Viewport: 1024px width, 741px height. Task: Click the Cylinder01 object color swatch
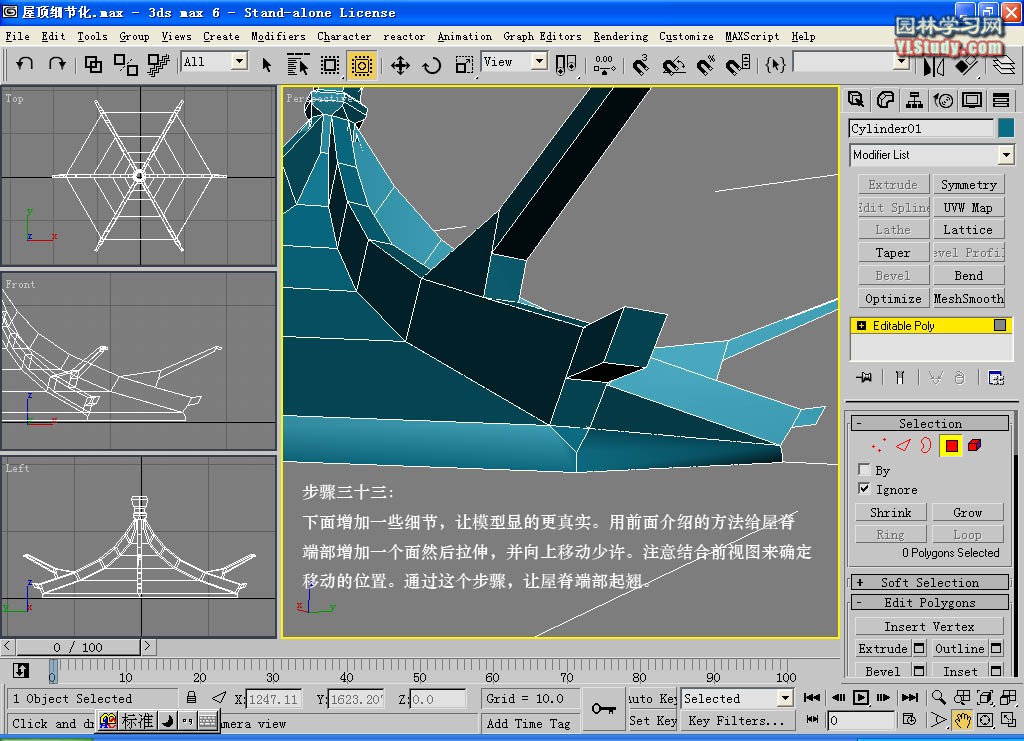[1005, 128]
